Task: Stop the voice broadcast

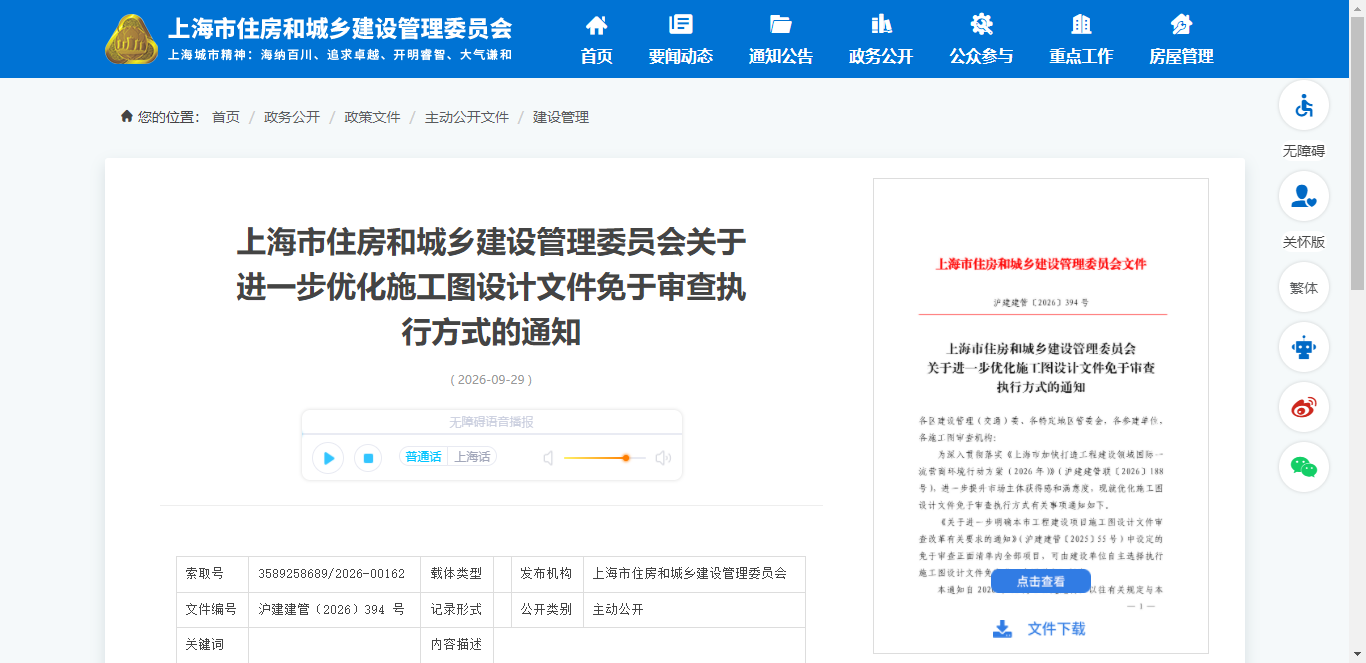Action: click(368, 458)
